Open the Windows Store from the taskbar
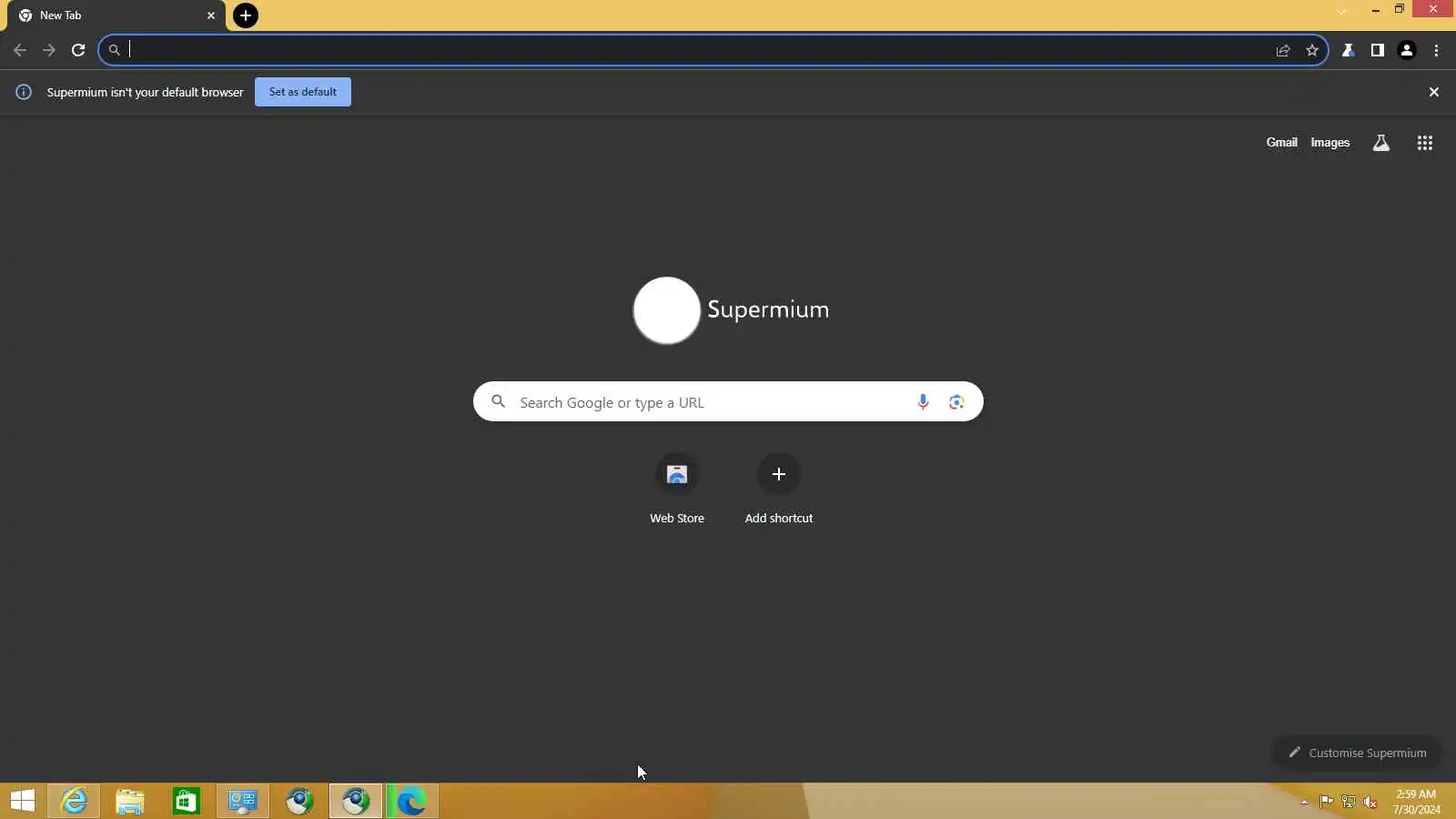Viewport: 1456px width, 819px height. coord(187,801)
